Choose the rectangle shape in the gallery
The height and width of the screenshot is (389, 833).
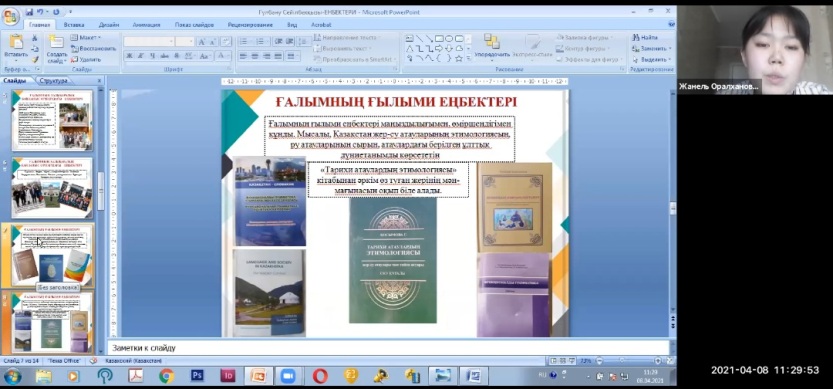tap(439, 38)
